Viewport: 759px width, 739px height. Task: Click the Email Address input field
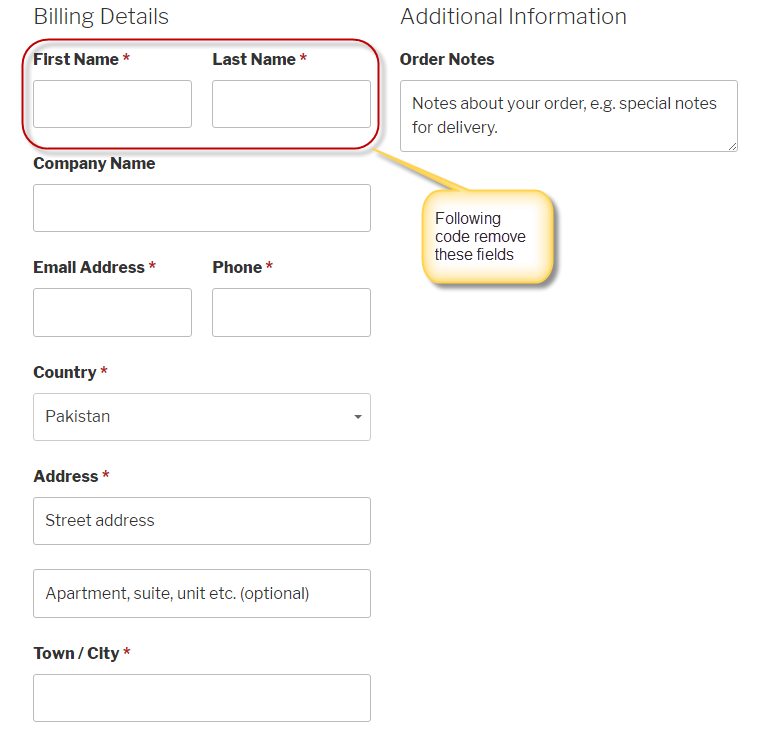[112, 312]
